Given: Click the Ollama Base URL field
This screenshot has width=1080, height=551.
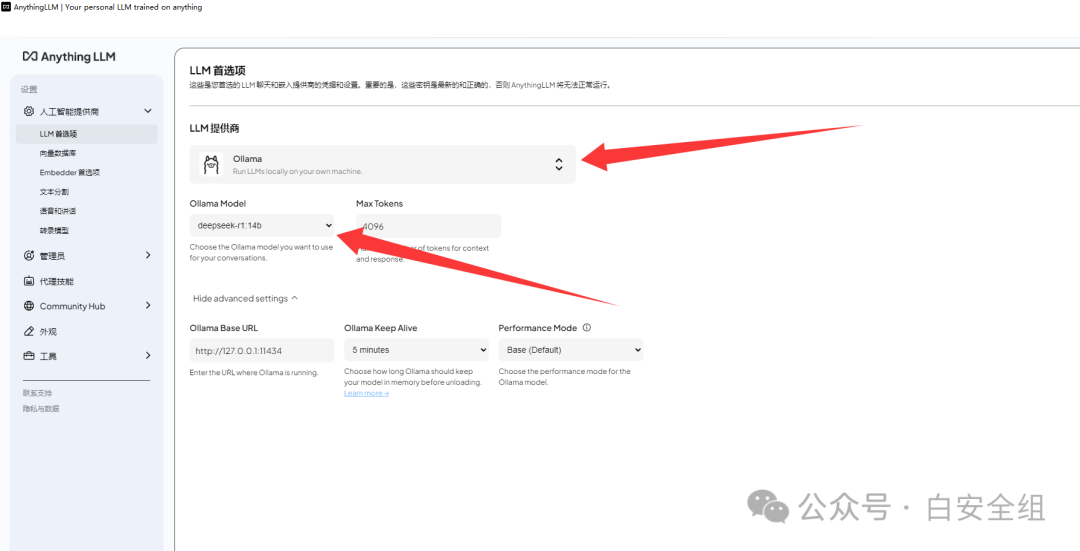Looking at the screenshot, I should [x=262, y=350].
